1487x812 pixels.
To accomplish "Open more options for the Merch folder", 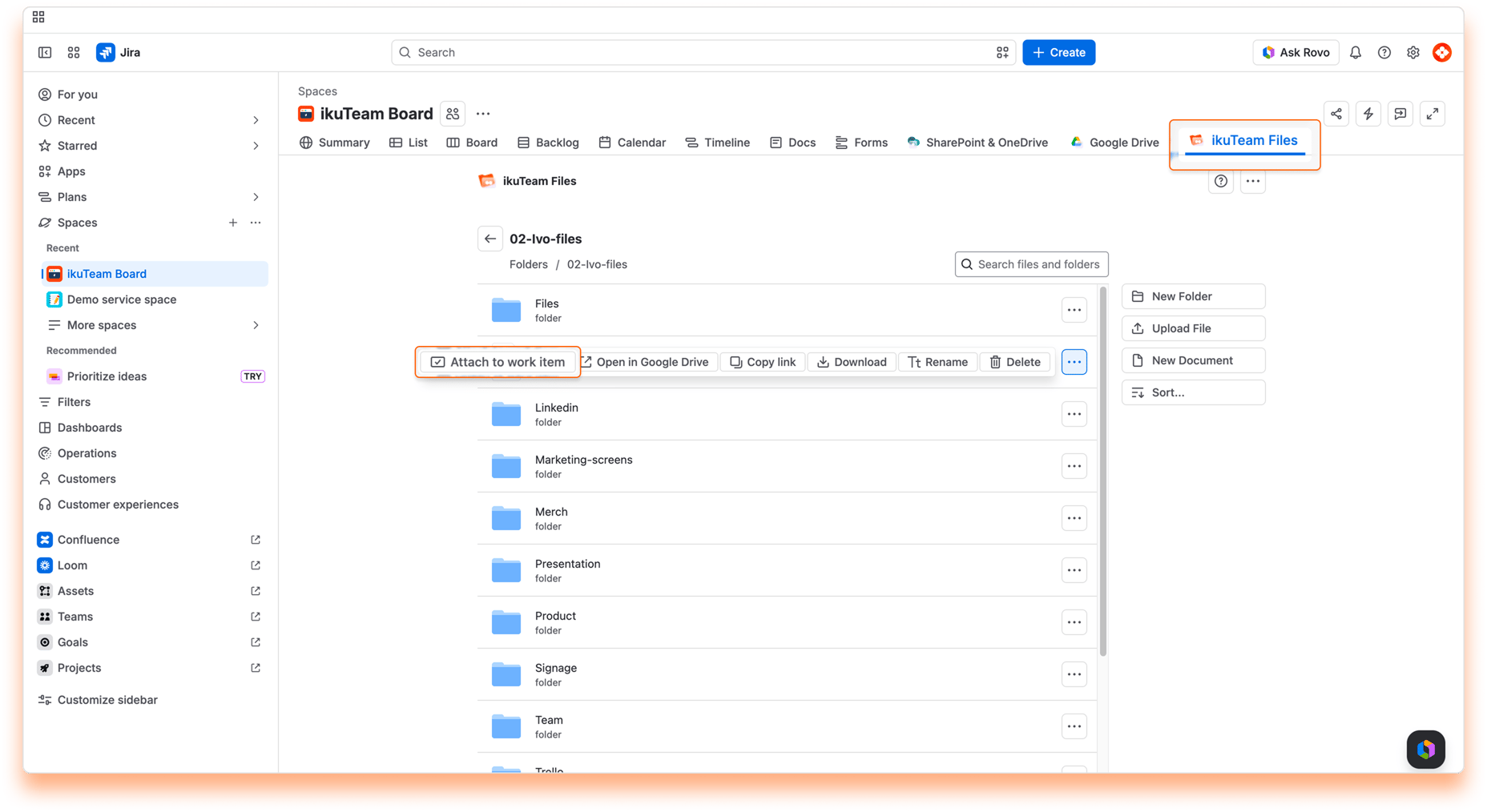I will click(x=1074, y=518).
